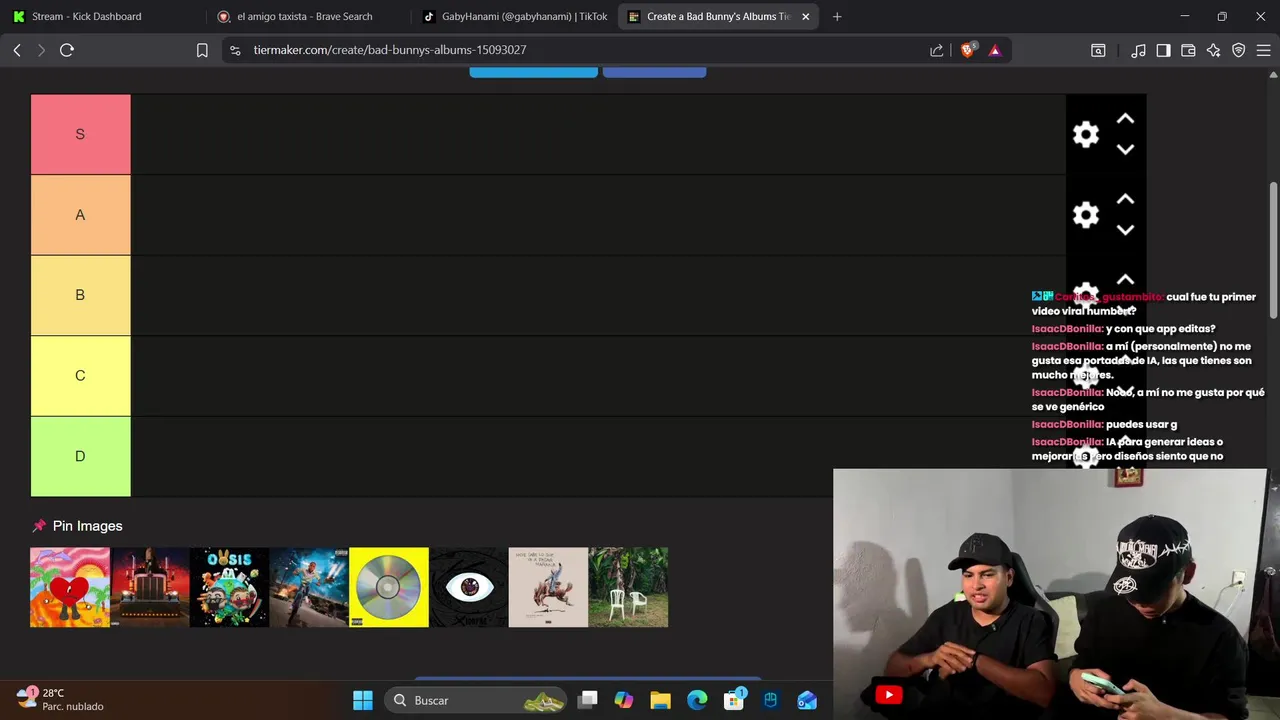Pick the eye album cover thumbnail
Screen dimensions: 1280x720
(469, 587)
